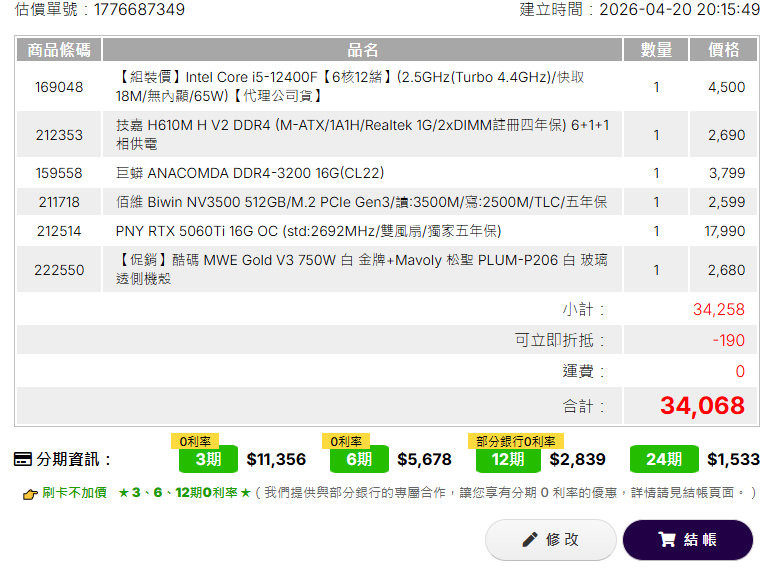Click the $5,678 installment amount

click(424, 459)
